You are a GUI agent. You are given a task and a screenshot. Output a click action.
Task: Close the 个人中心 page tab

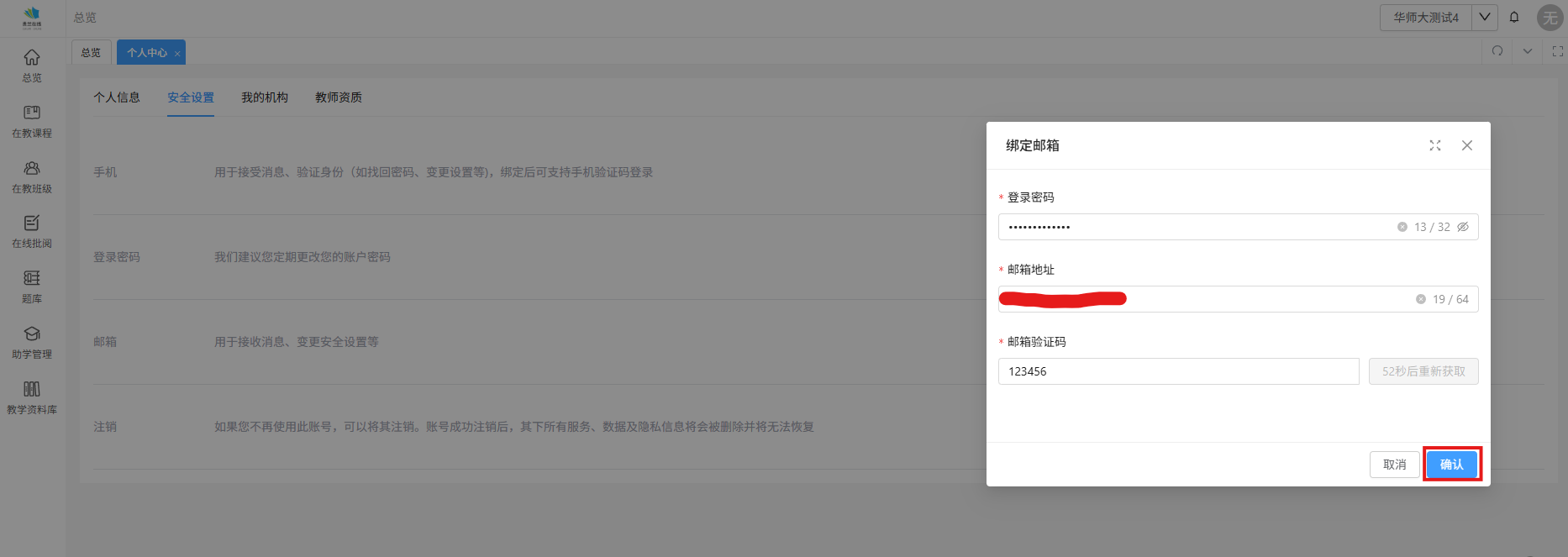177,53
